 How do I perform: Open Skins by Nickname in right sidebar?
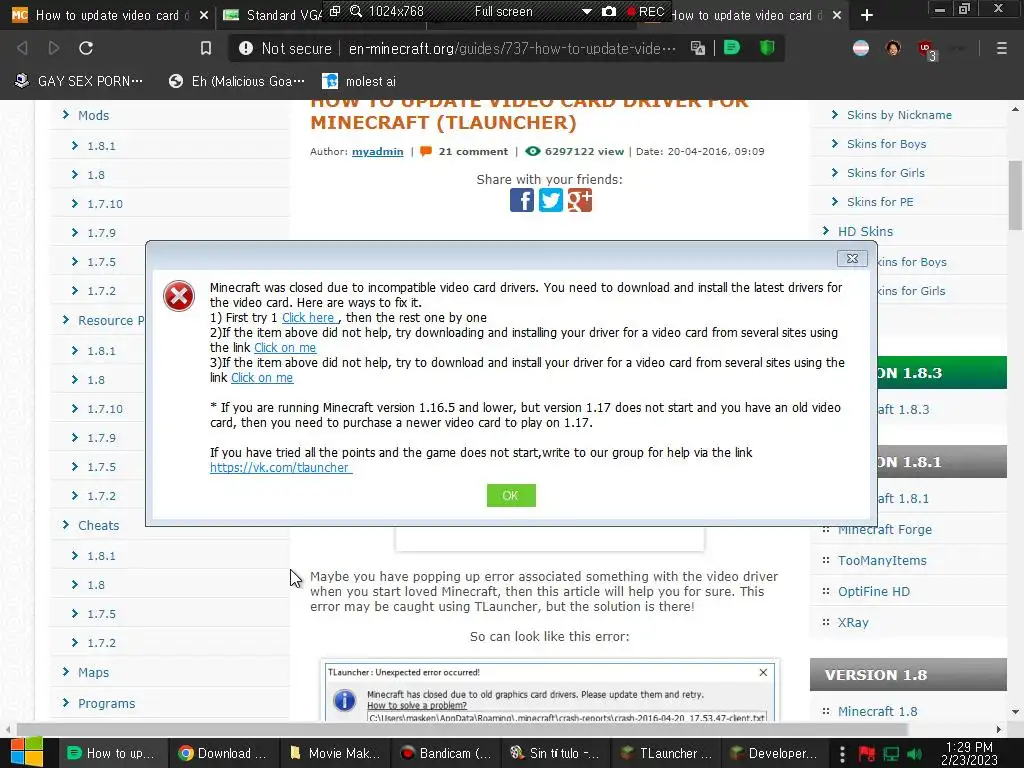[x=899, y=115]
